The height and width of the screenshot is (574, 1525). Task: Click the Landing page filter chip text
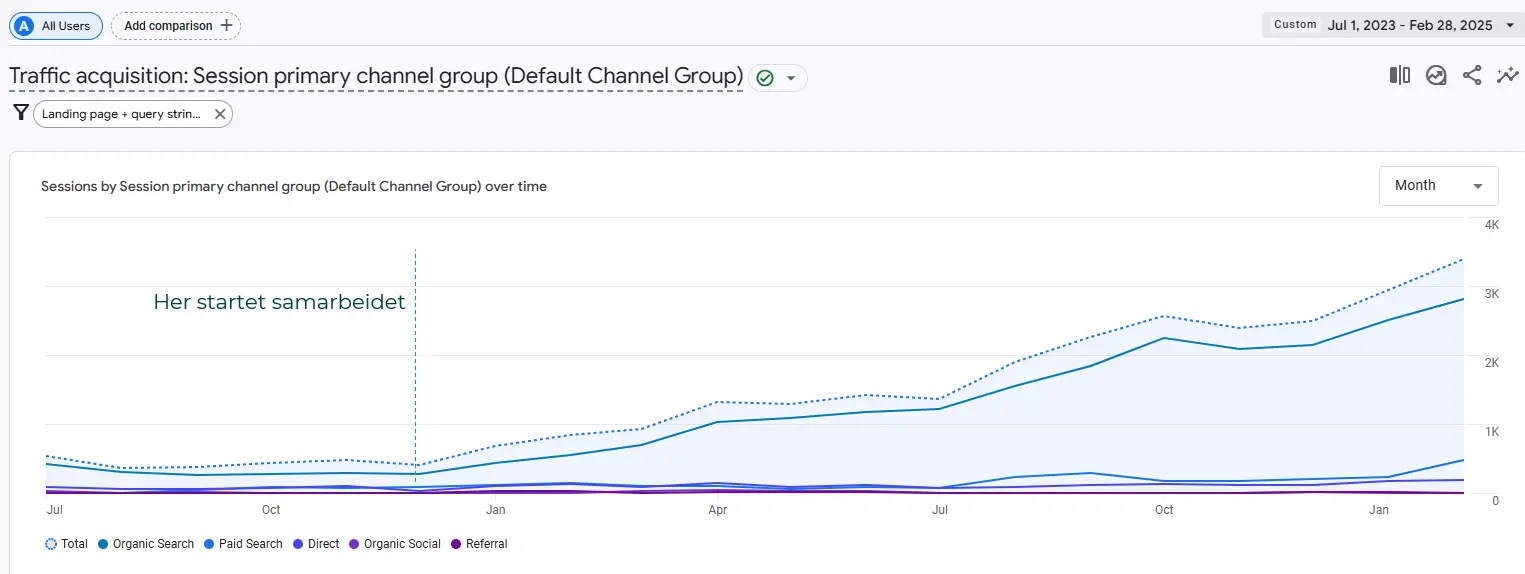tap(120, 114)
